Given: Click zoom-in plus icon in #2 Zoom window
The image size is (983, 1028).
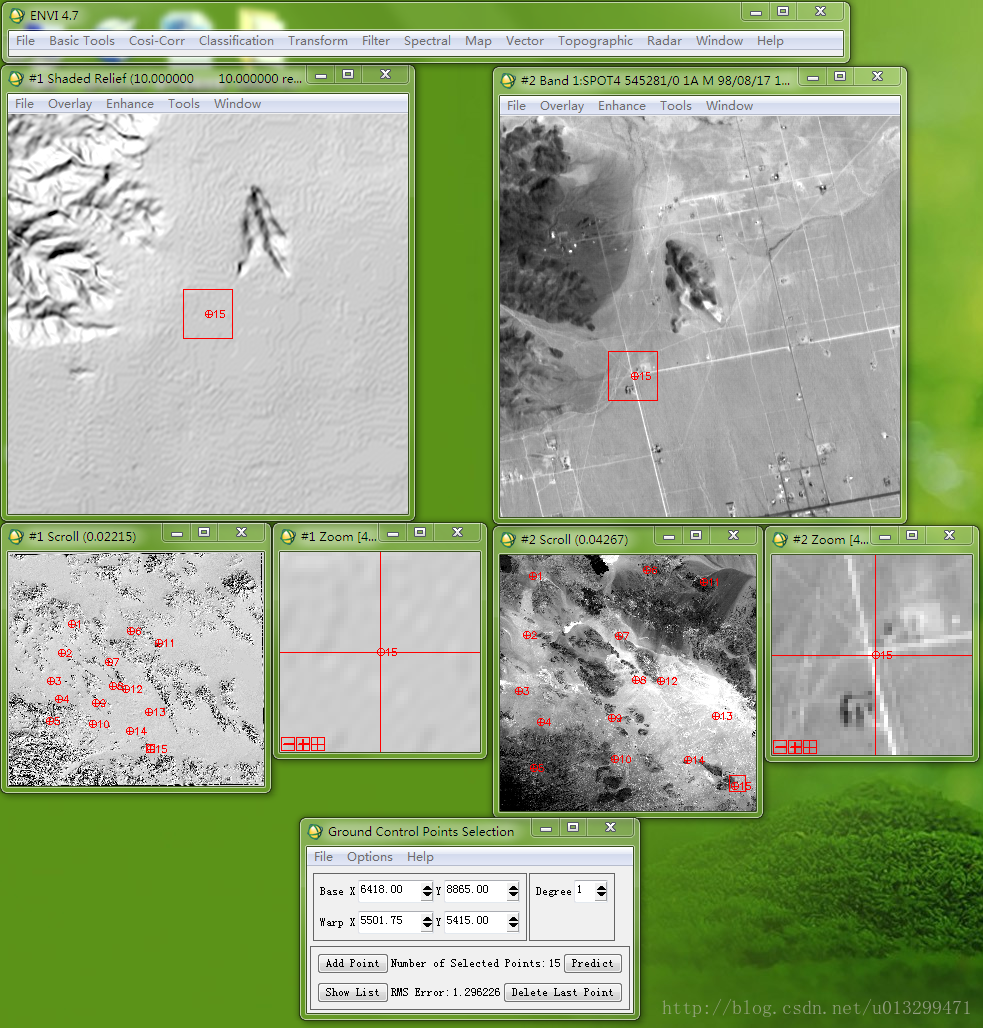Looking at the screenshot, I should pos(795,746).
